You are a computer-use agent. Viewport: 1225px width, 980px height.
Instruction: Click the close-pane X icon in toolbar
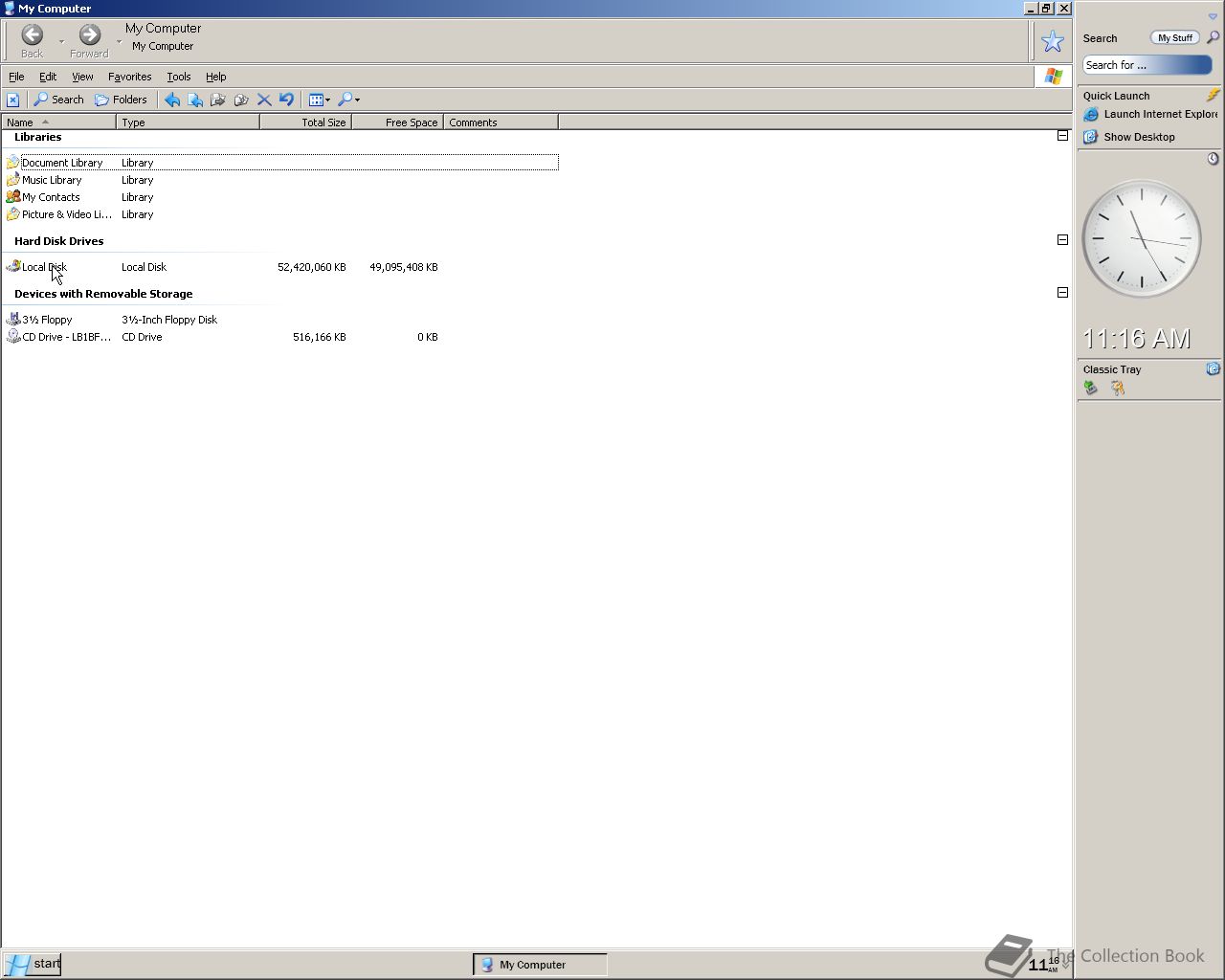12,100
